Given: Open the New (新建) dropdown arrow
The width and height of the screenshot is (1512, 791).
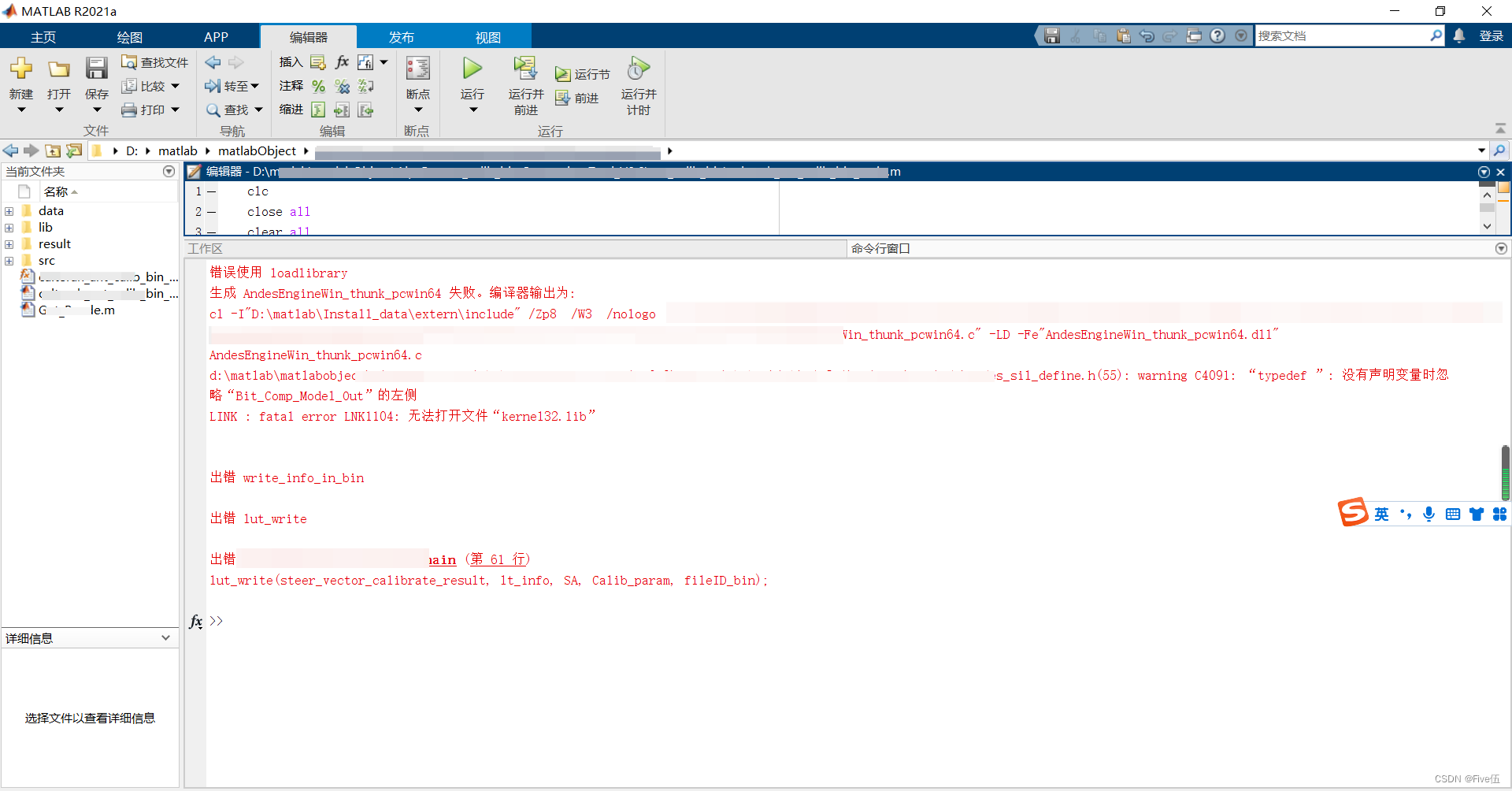Looking at the screenshot, I should [21, 110].
